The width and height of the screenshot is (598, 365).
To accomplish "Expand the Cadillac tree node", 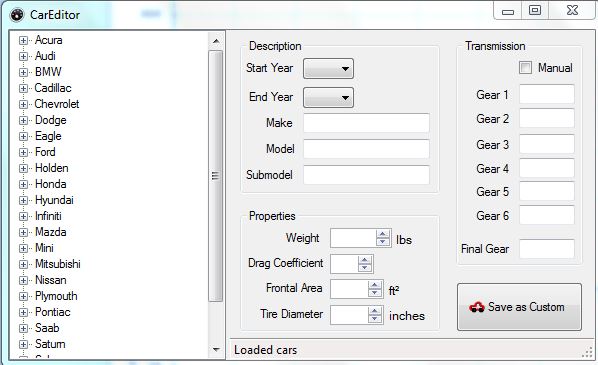I will (x=23, y=88).
